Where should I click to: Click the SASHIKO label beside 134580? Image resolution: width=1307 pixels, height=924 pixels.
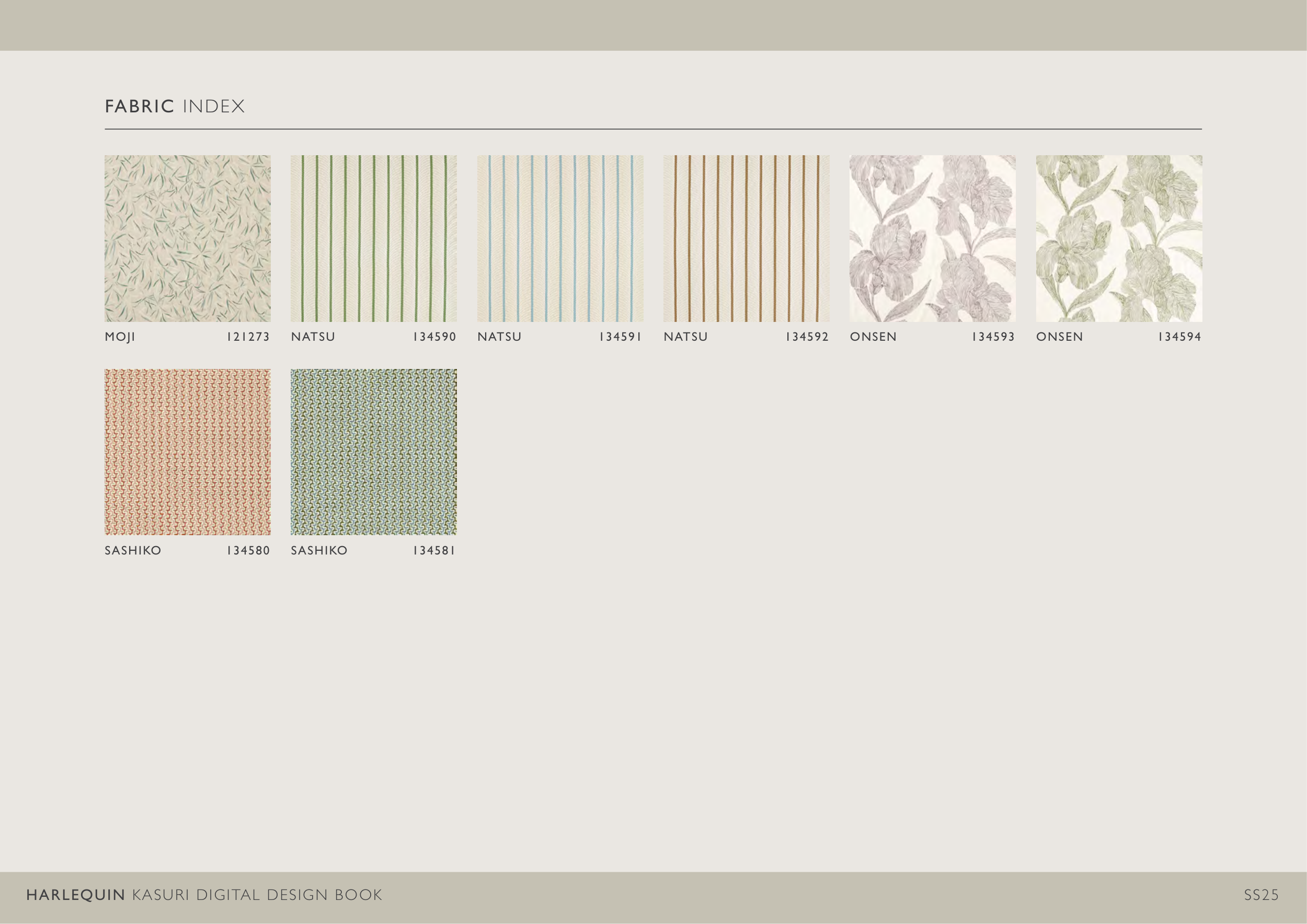[133, 551]
